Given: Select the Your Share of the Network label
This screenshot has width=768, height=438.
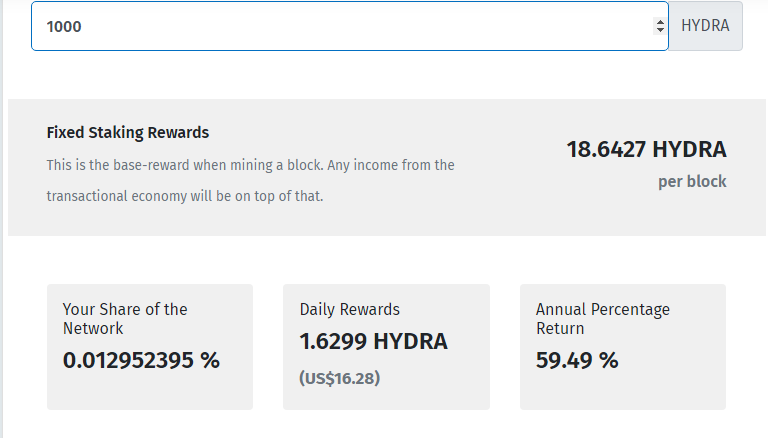Looking at the screenshot, I should [125, 318].
